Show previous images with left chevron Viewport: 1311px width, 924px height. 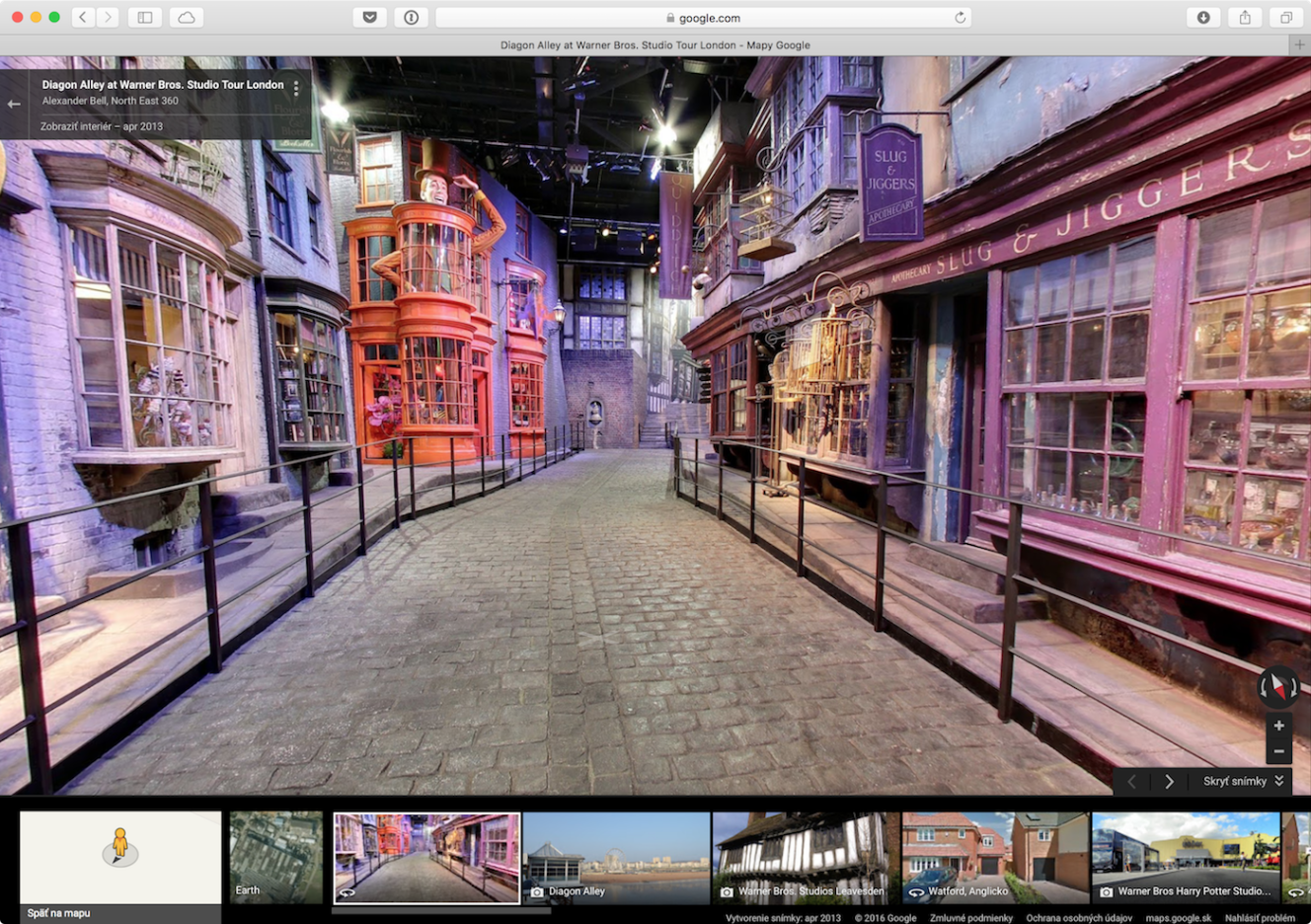(1132, 781)
